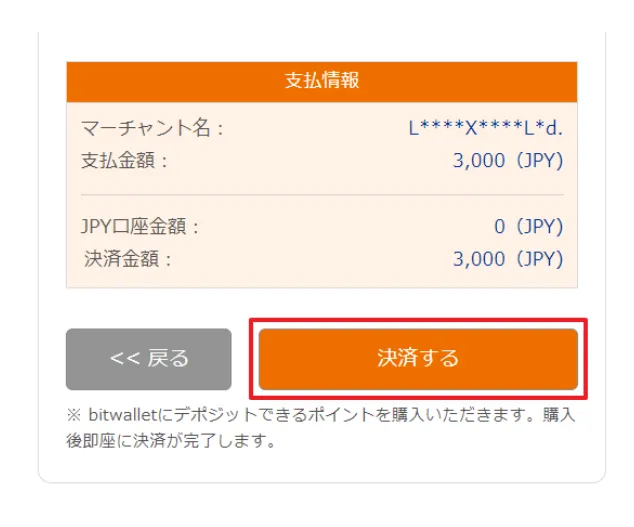Select the JPY口座金額 label
The width and height of the screenshot is (634, 527).
pos(141,227)
